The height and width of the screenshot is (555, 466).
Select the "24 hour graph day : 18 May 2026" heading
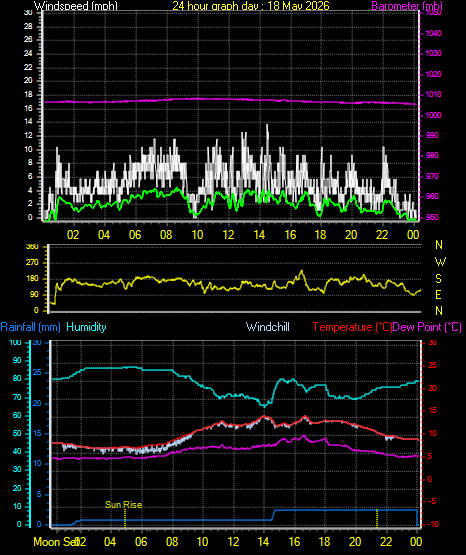[x=251, y=5]
